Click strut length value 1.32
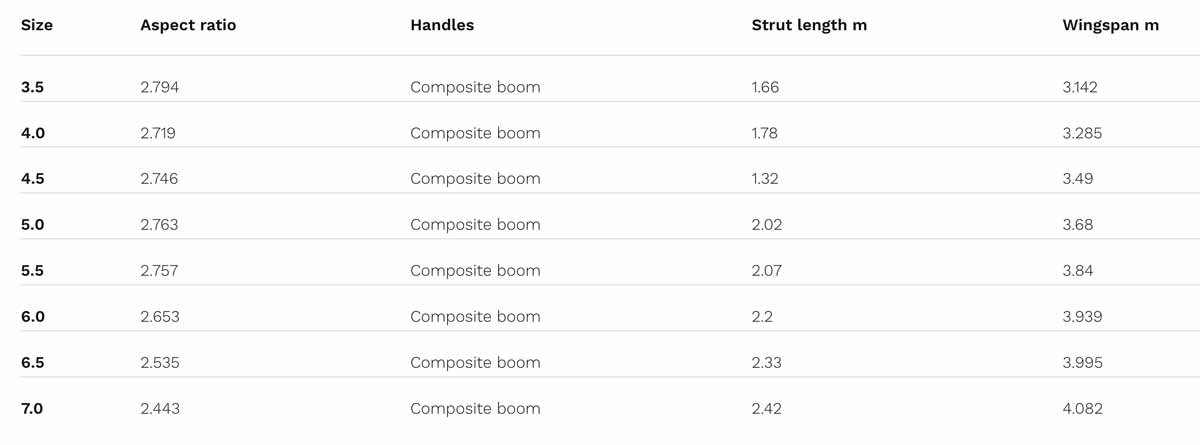This screenshot has height=445, width=1200. pos(765,179)
